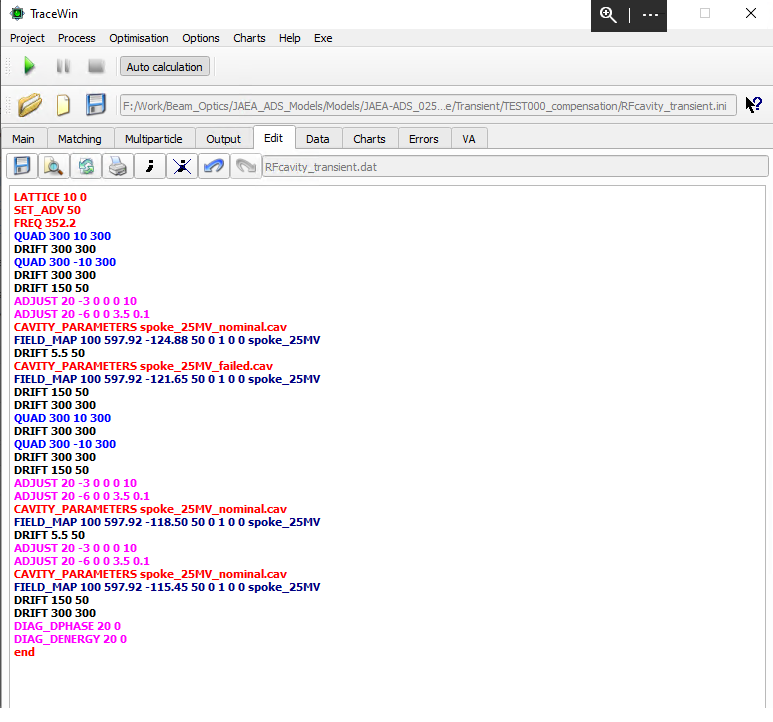Click the line 'SET_ADV 50'
The width and height of the screenshot is (773, 722).
(x=47, y=210)
